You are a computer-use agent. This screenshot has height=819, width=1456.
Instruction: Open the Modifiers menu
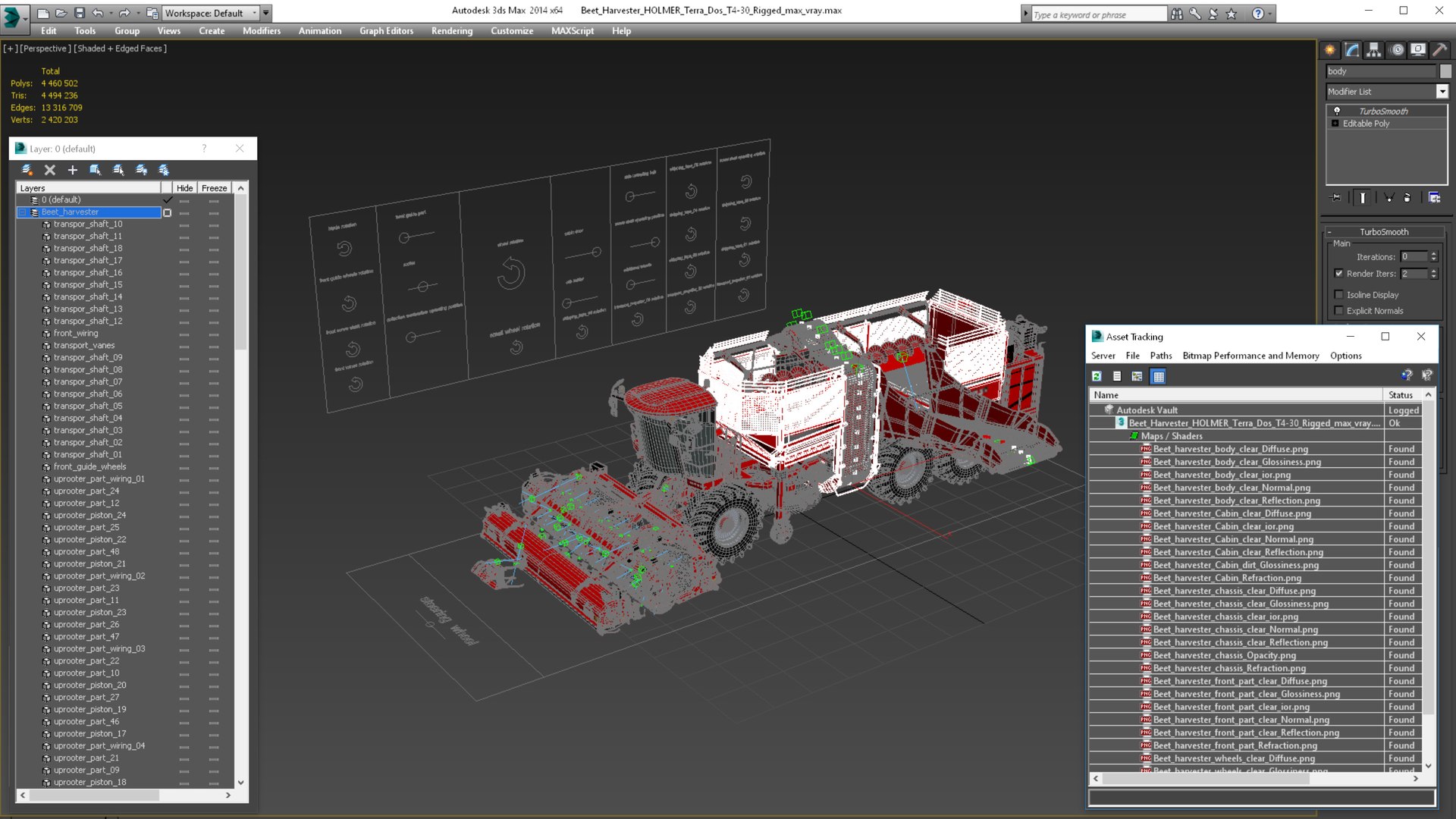coord(262,31)
